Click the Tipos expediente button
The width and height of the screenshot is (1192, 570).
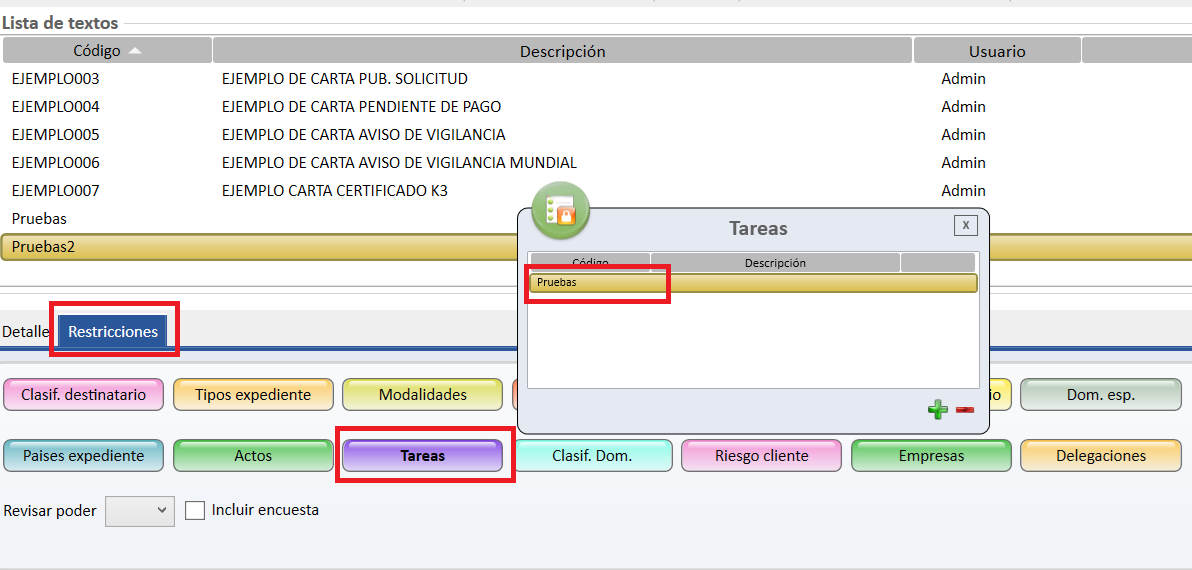click(x=252, y=395)
